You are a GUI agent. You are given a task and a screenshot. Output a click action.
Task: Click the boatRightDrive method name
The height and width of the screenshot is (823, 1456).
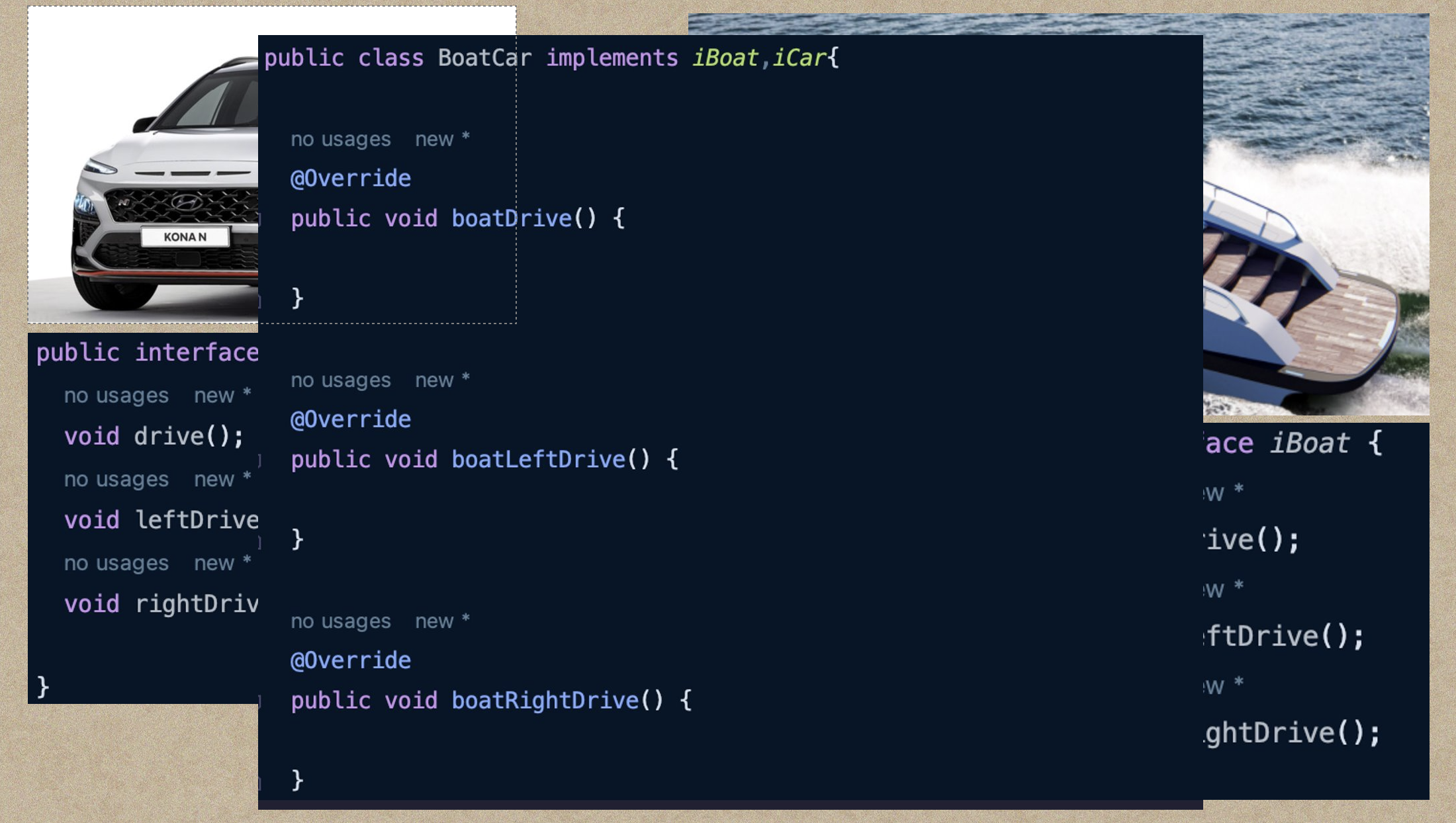545,700
